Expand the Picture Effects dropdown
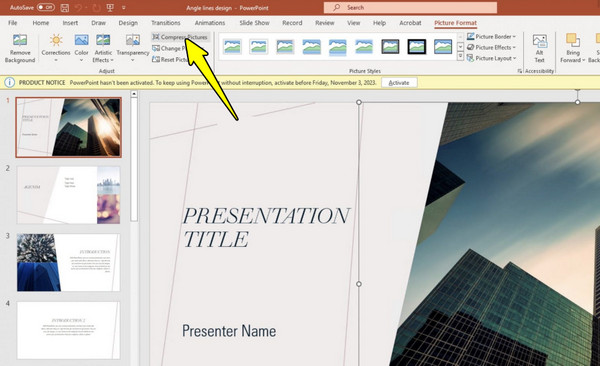 point(491,47)
